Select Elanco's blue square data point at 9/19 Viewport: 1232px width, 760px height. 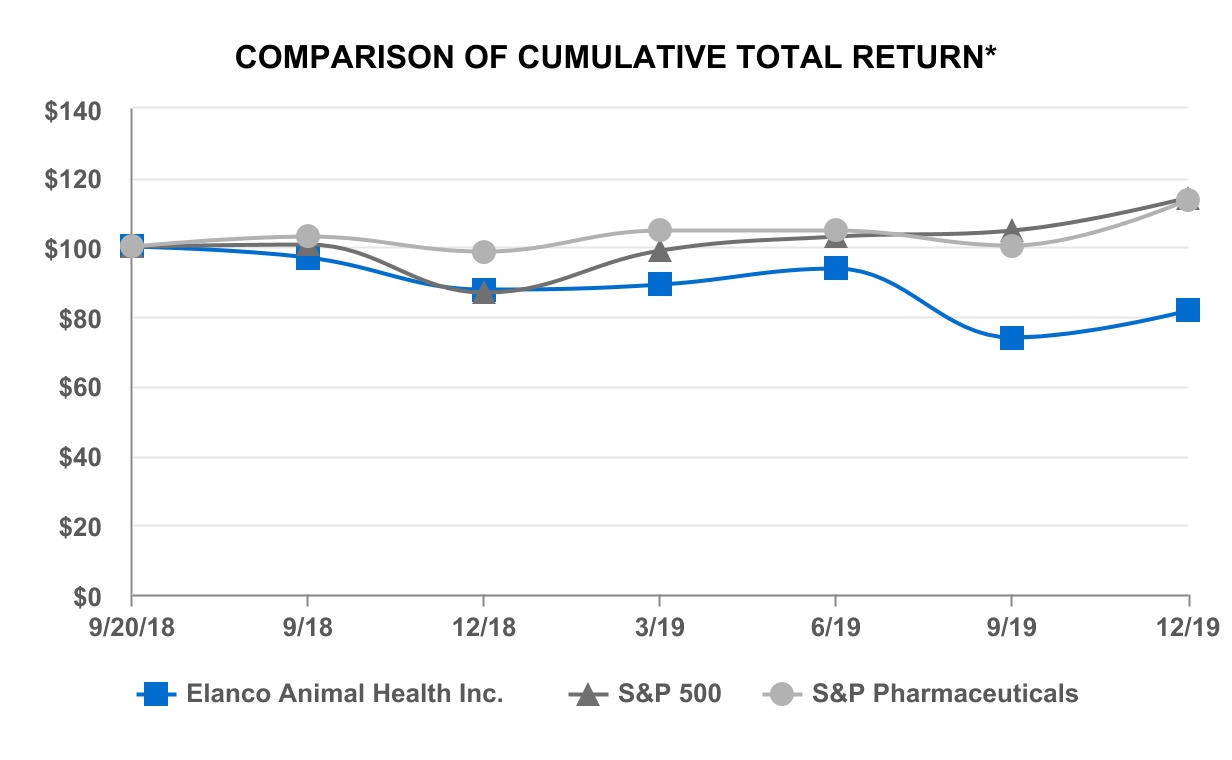[1012, 338]
